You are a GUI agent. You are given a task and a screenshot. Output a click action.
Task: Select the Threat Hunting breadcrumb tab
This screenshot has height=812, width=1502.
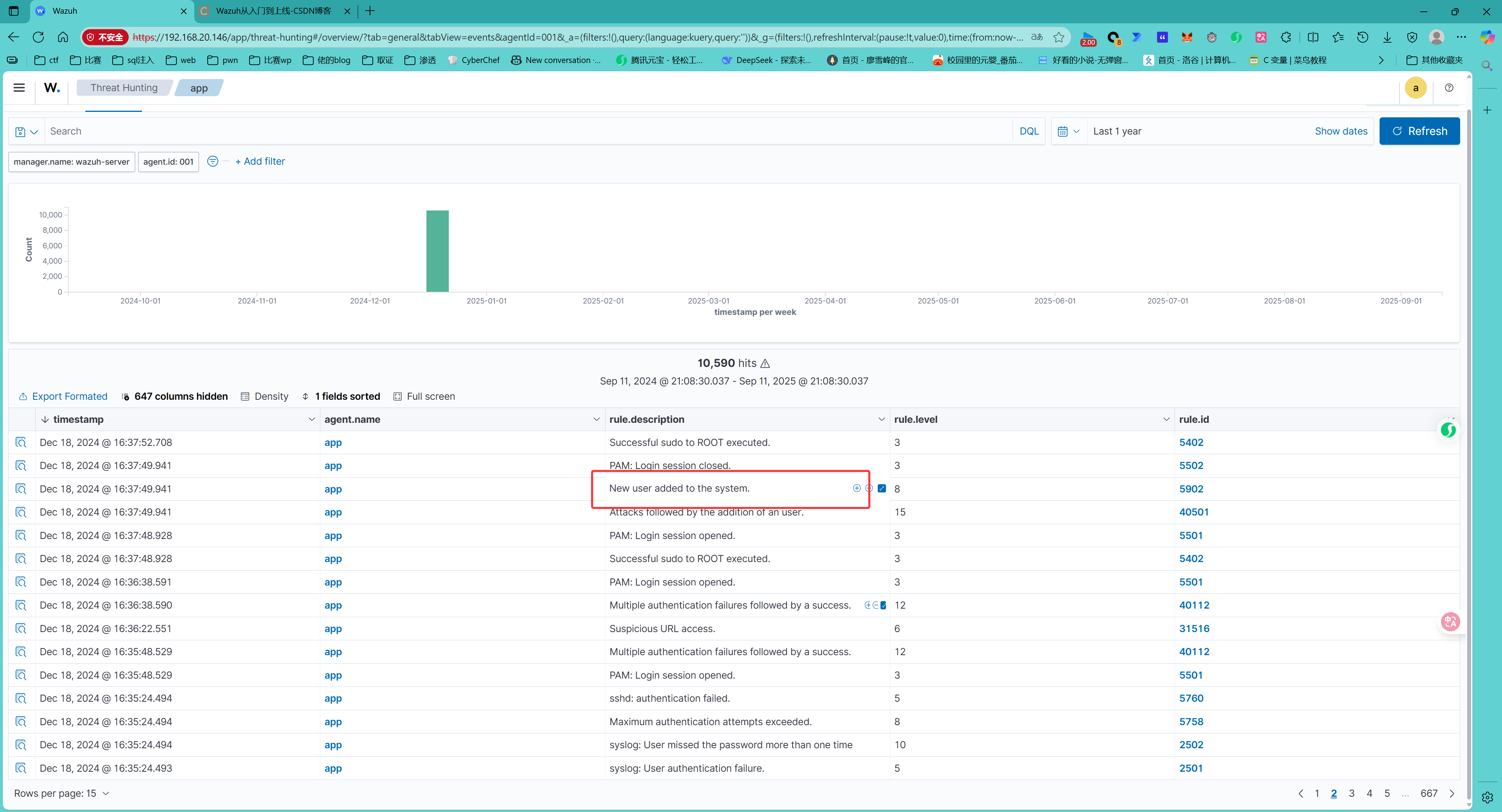click(124, 88)
